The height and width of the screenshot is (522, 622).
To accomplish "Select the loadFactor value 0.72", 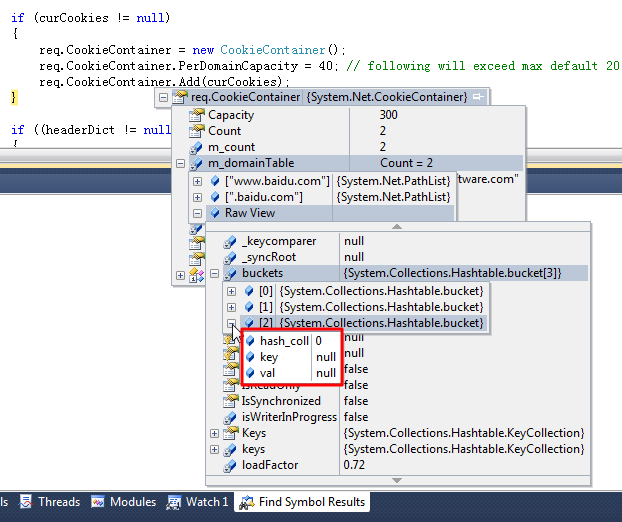I will click(354, 465).
